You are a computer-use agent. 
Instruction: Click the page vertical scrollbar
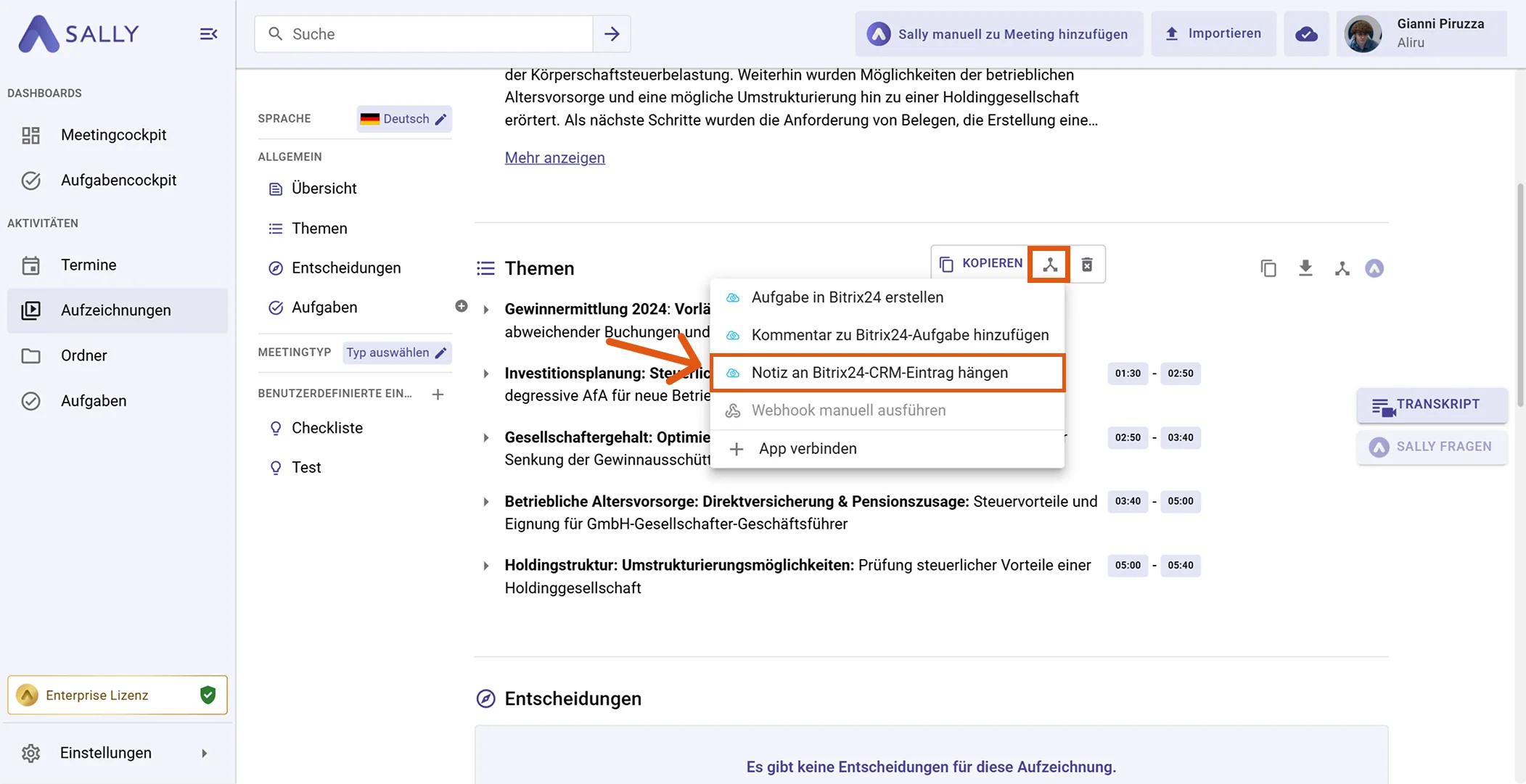(1520, 296)
